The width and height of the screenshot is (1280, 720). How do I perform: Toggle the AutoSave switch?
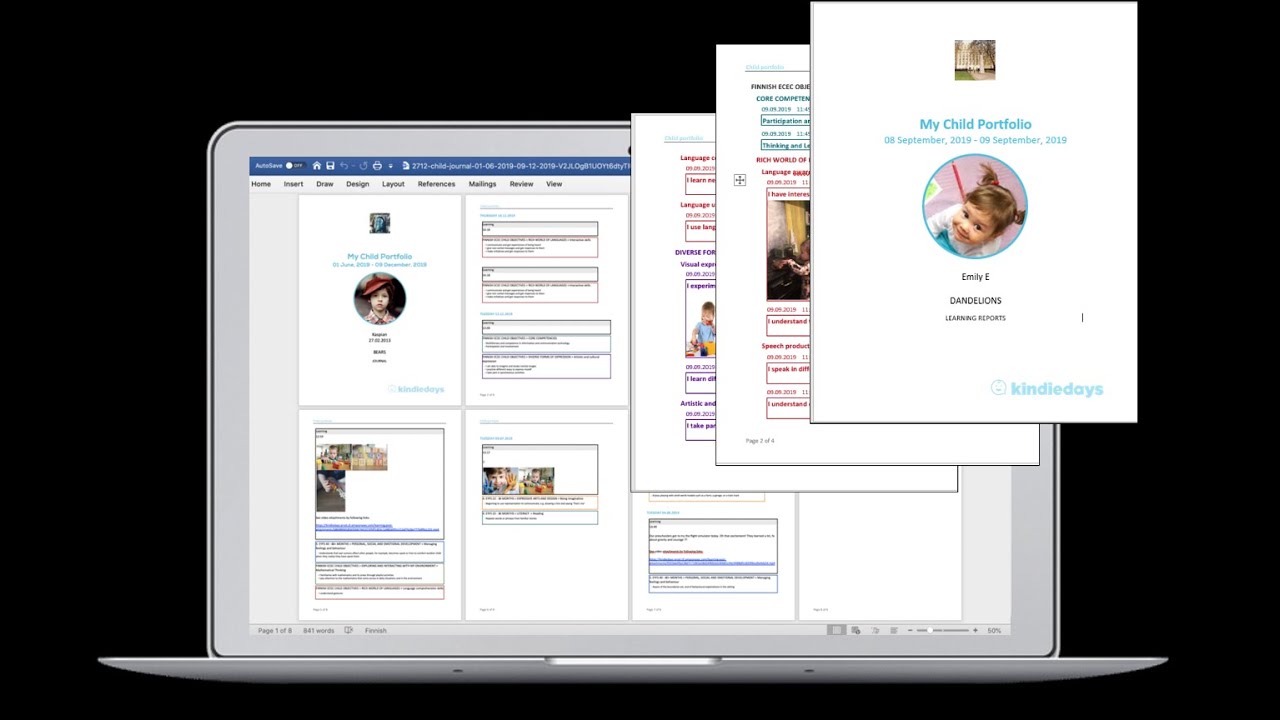click(x=294, y=166)
